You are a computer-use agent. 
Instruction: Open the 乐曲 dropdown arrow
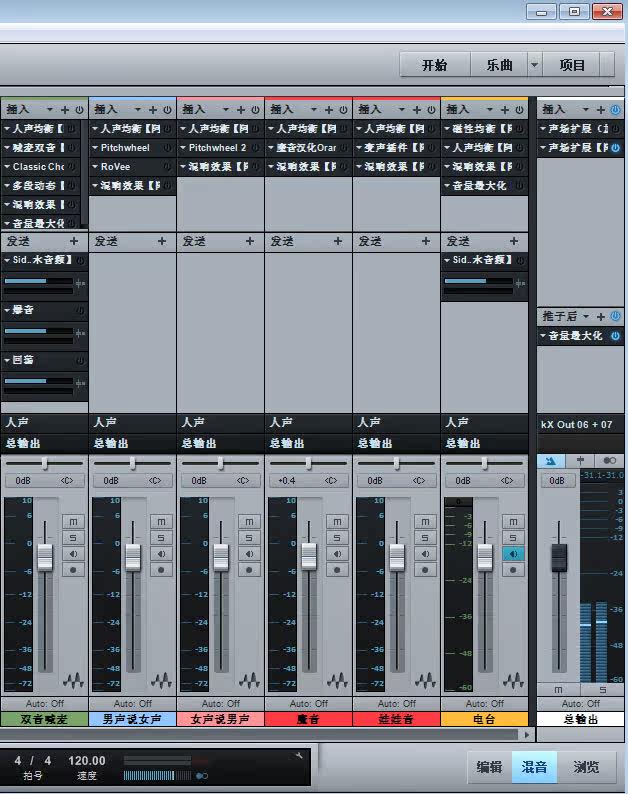[534, 65]
